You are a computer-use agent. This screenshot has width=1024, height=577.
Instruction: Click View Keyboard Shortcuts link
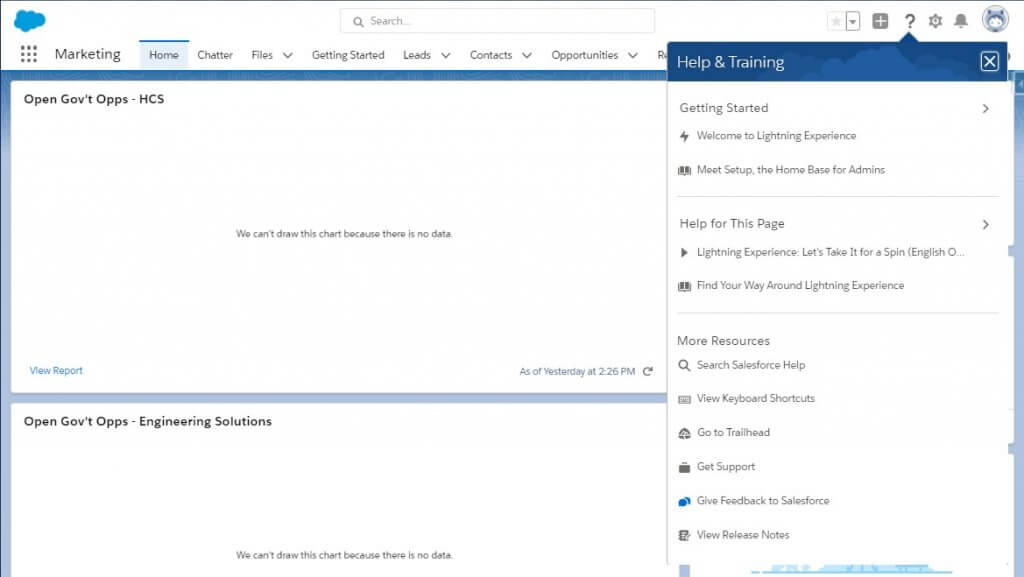756,398
